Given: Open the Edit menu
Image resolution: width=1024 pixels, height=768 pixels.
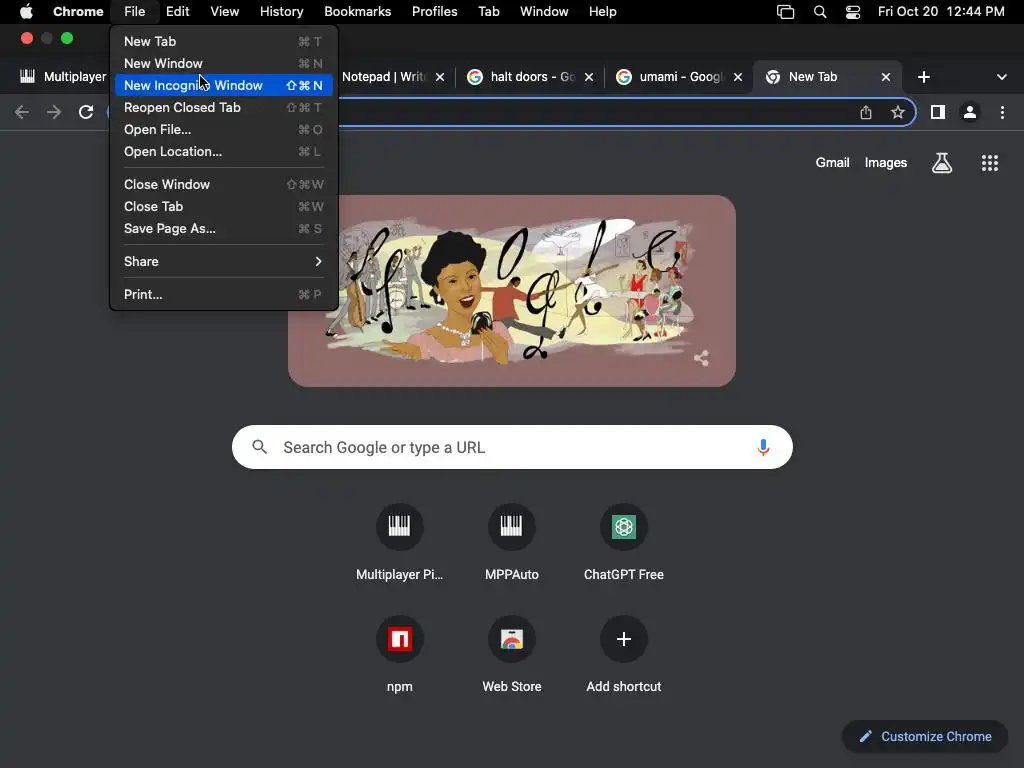Looking at the screenshot, I should (178, 12).
